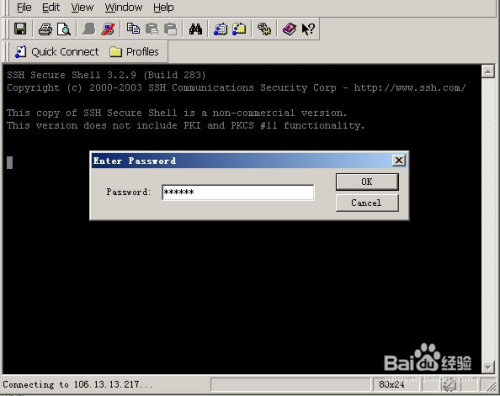The image size is (500, 396).
Task: Click the Save floppy disk icon
Action: pyautogui.click(x=20, y=29)
